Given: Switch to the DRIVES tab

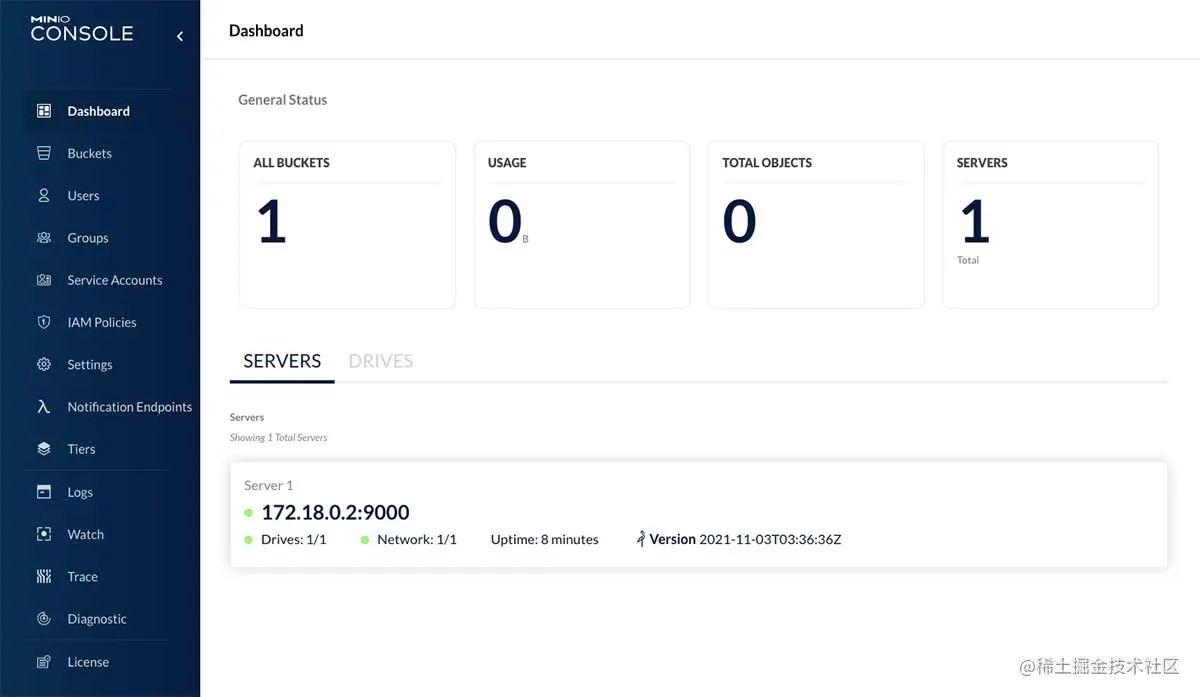Looking at the screenshot, I should (381, 361).
